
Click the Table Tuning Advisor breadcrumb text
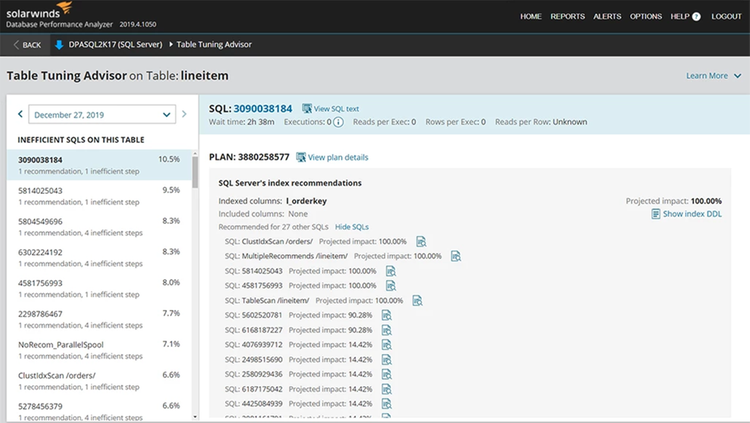coord(214,45)
